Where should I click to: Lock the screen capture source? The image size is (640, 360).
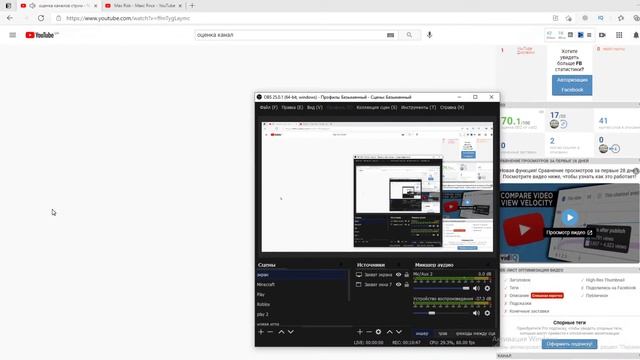(x=407, y=275)
